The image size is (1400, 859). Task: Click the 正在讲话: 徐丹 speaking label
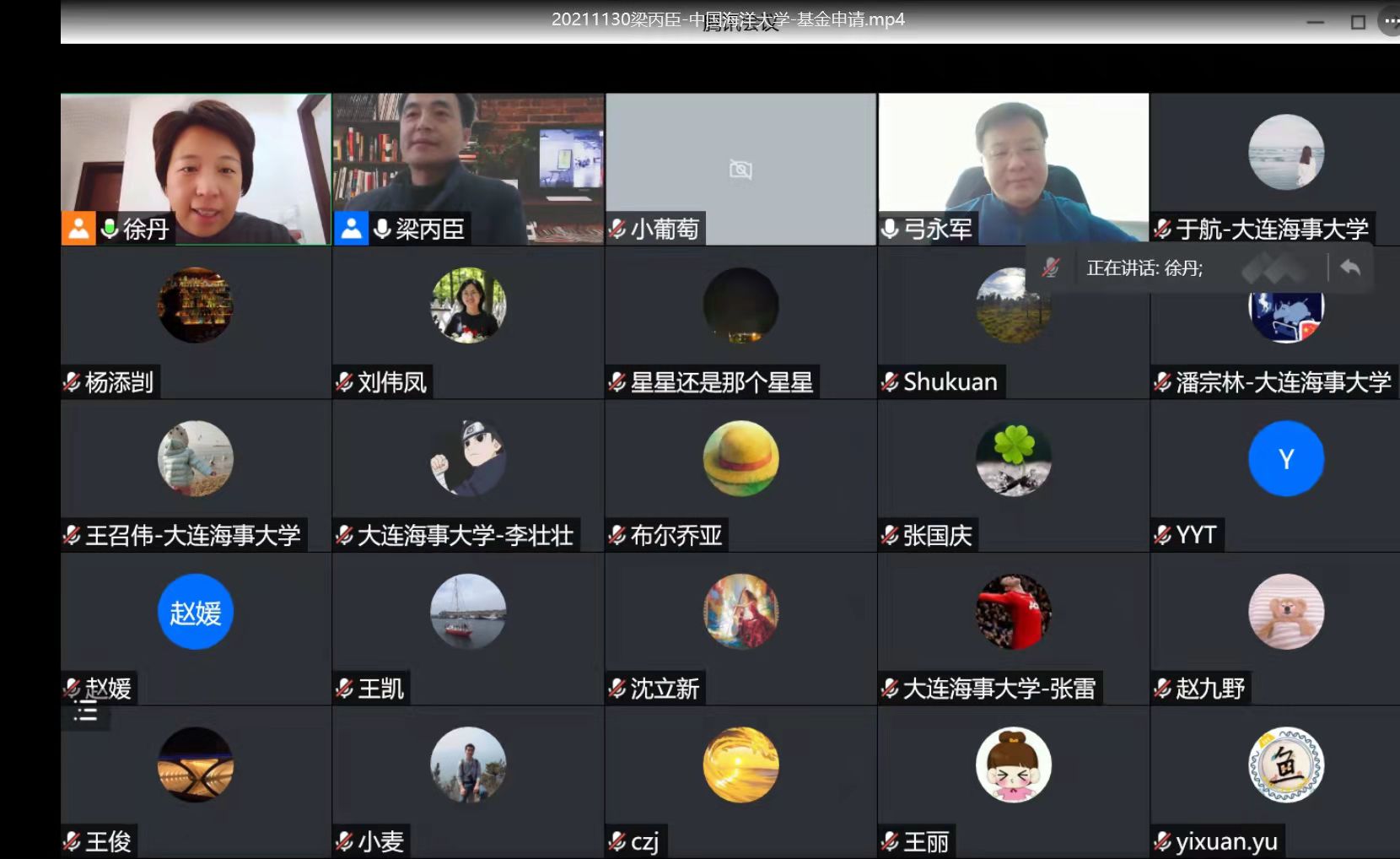(1144, 268)
